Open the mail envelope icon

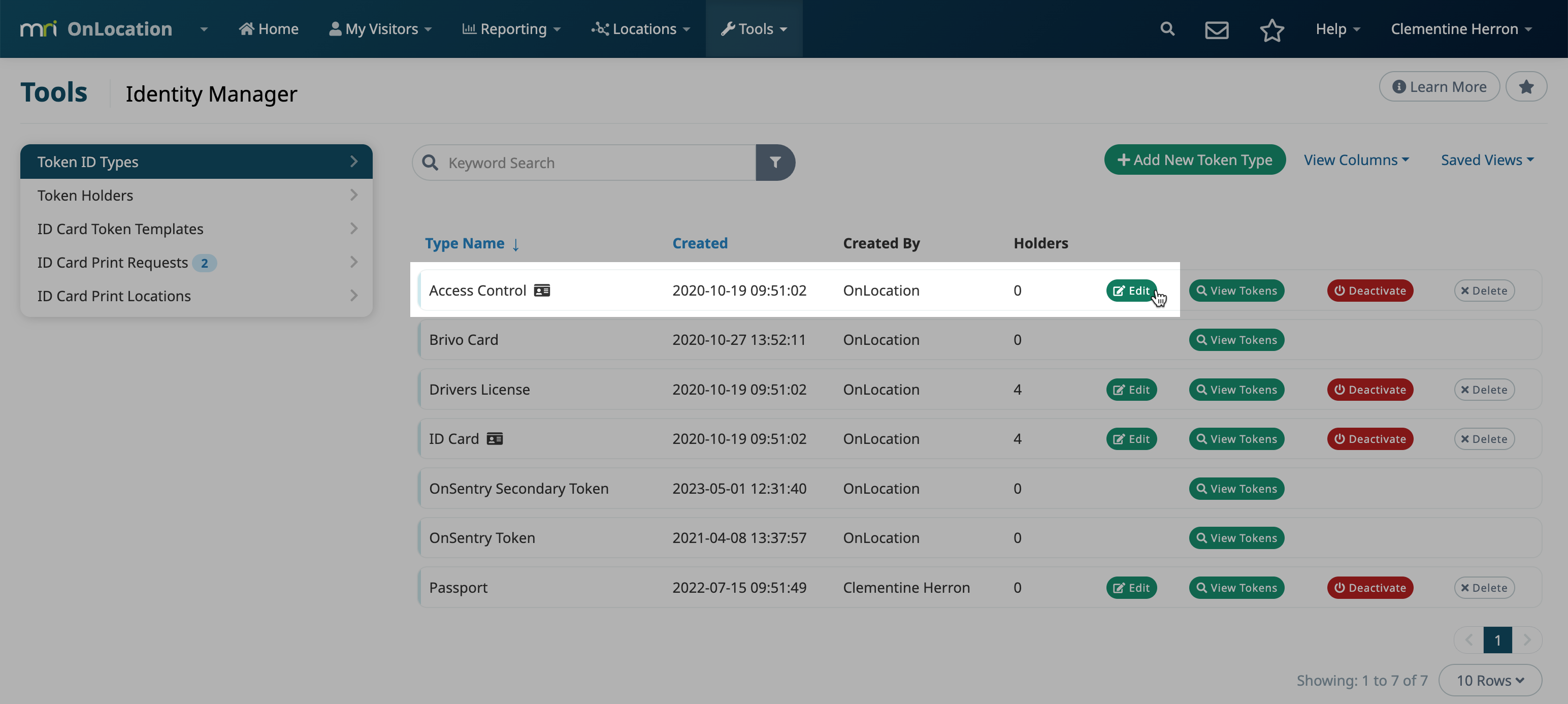(x=1216, y=29)
